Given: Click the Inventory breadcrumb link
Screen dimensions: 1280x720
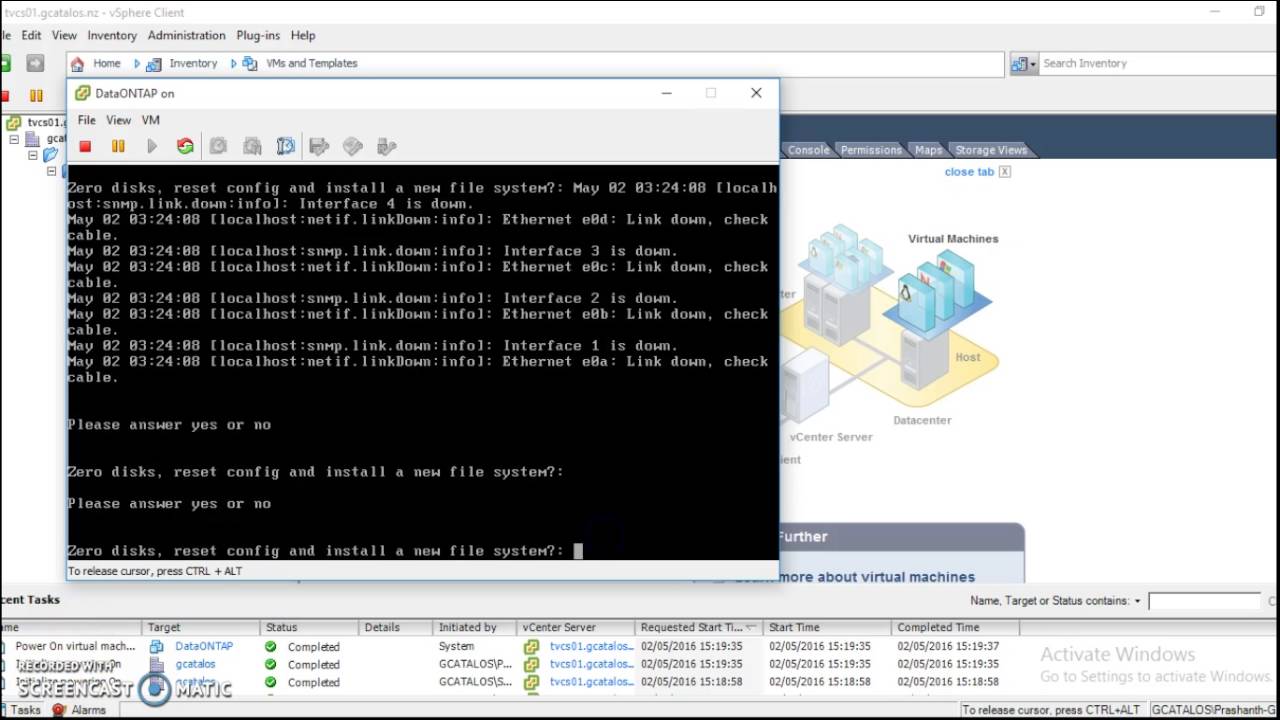Looking at the screenshot, I should (x=193, y=63).
